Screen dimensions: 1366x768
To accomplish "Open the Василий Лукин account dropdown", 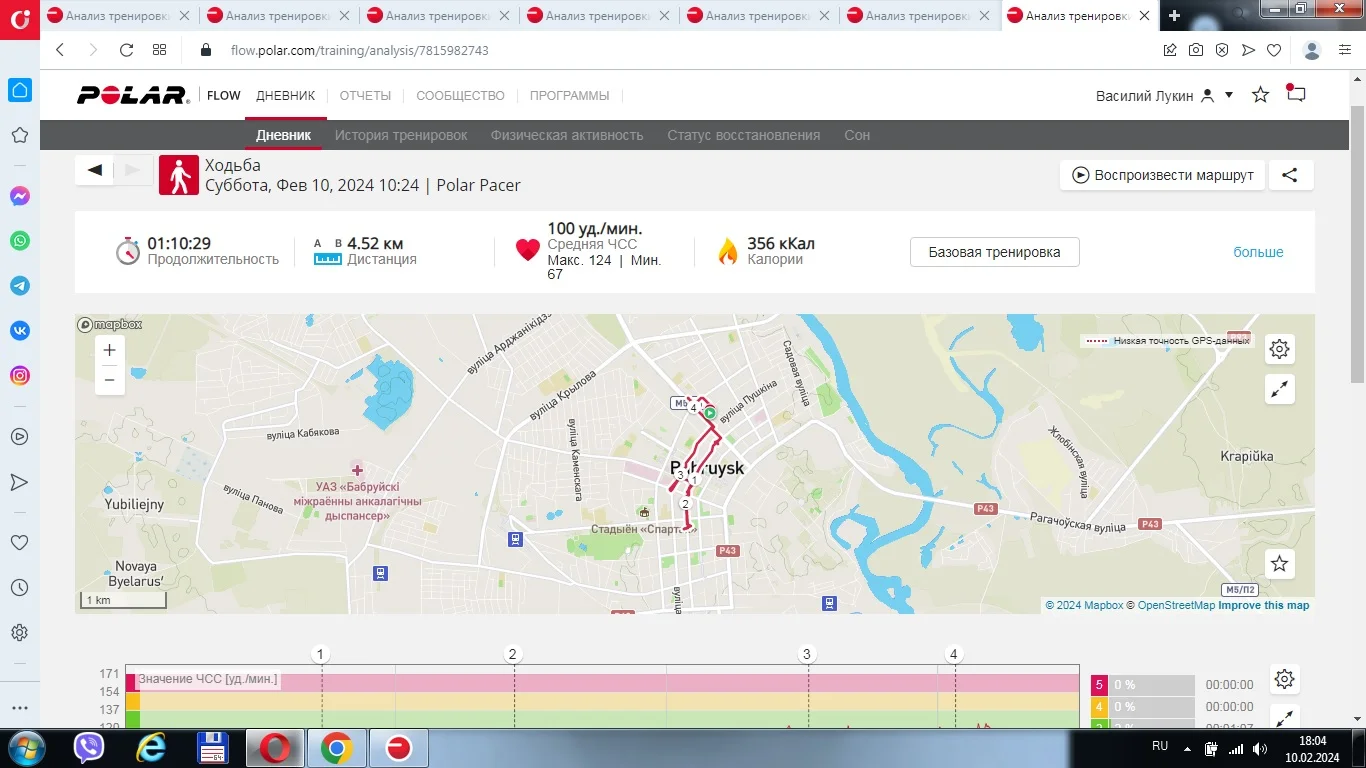I will (x=1164, y=96).
